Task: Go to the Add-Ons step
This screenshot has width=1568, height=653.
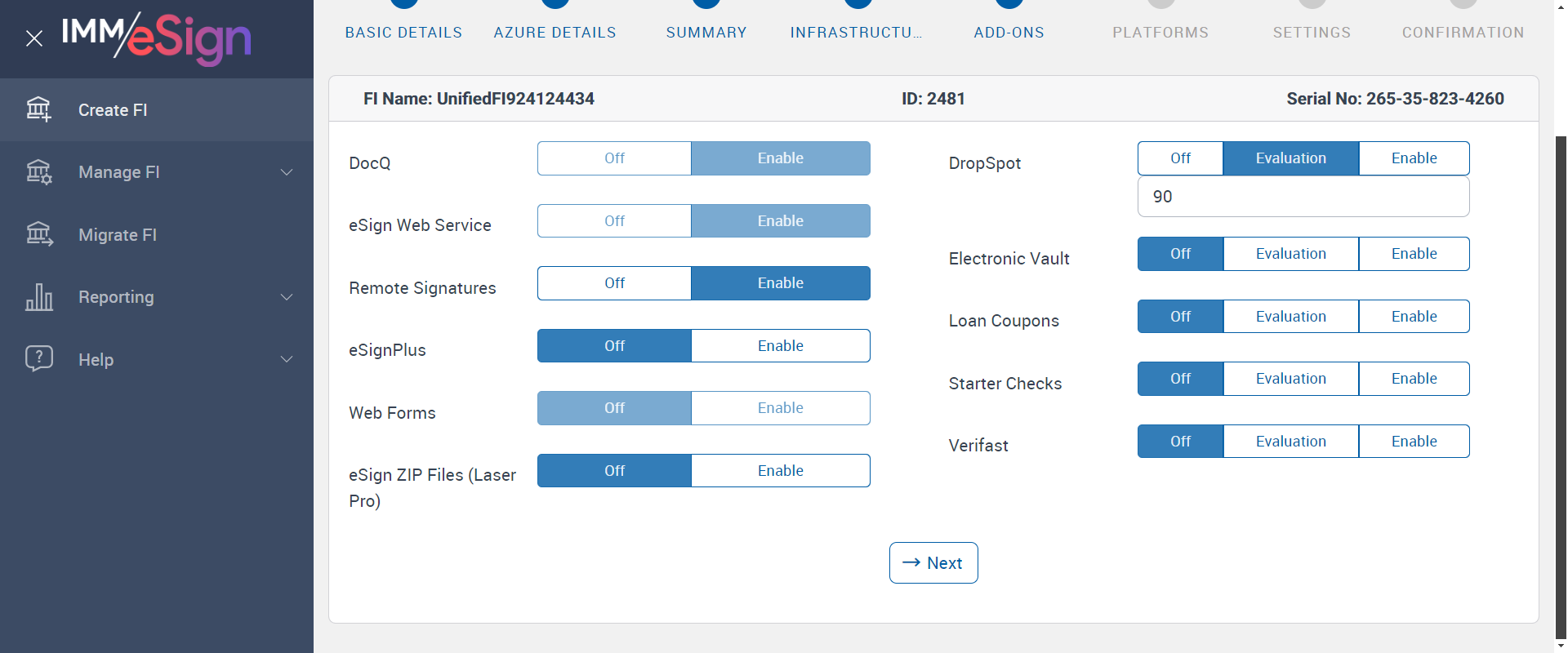Action: tap(1009, 32)
